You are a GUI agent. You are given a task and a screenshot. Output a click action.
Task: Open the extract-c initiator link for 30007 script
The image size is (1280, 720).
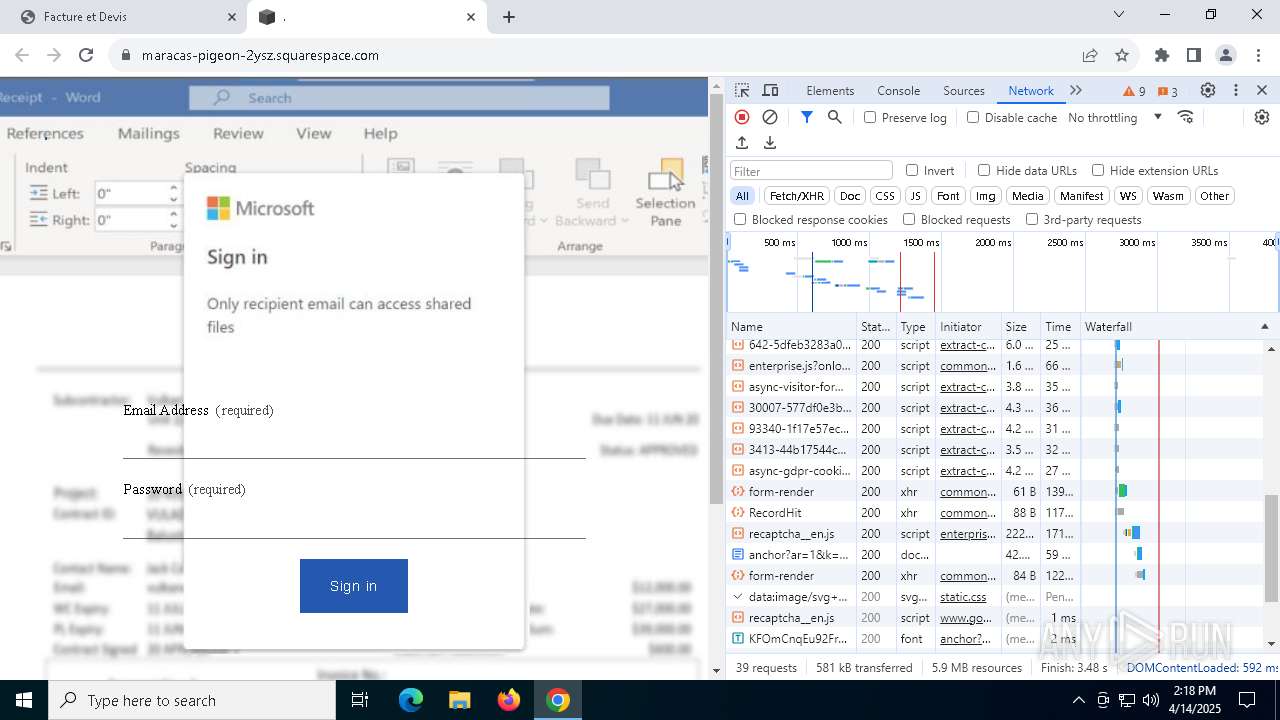(x=967, y=408)
